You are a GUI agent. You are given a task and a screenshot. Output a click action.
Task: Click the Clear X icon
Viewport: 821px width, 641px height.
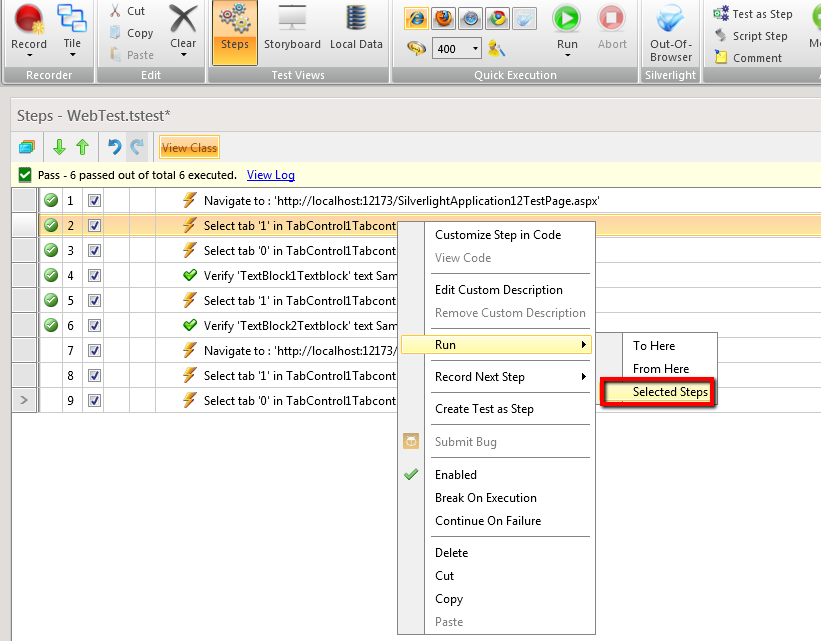click(183, 19)
